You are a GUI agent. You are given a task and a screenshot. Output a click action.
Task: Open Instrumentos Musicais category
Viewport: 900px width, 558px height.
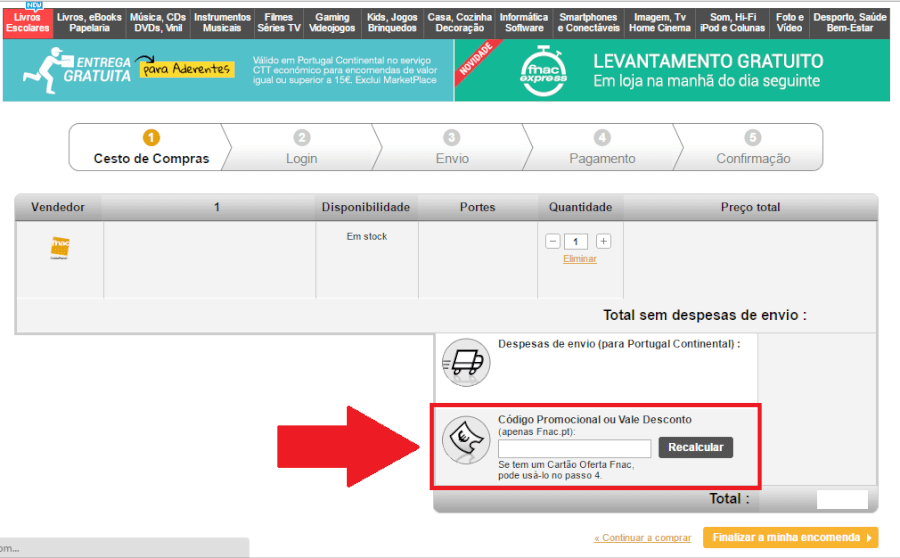tap(222, 23)
